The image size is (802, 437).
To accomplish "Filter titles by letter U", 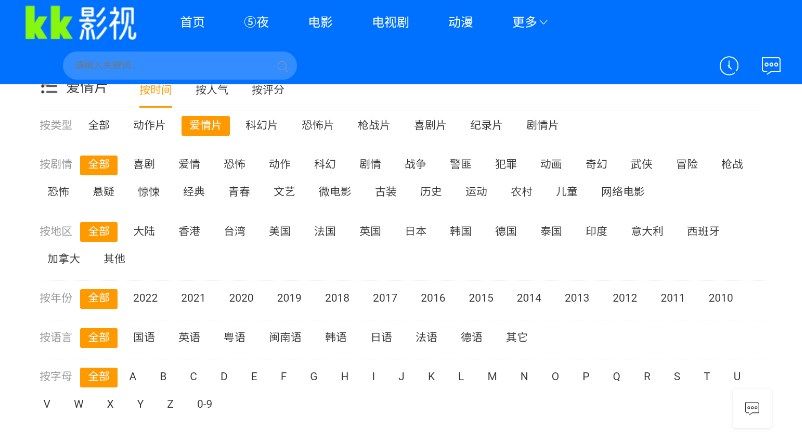I will tap(737, 377).
